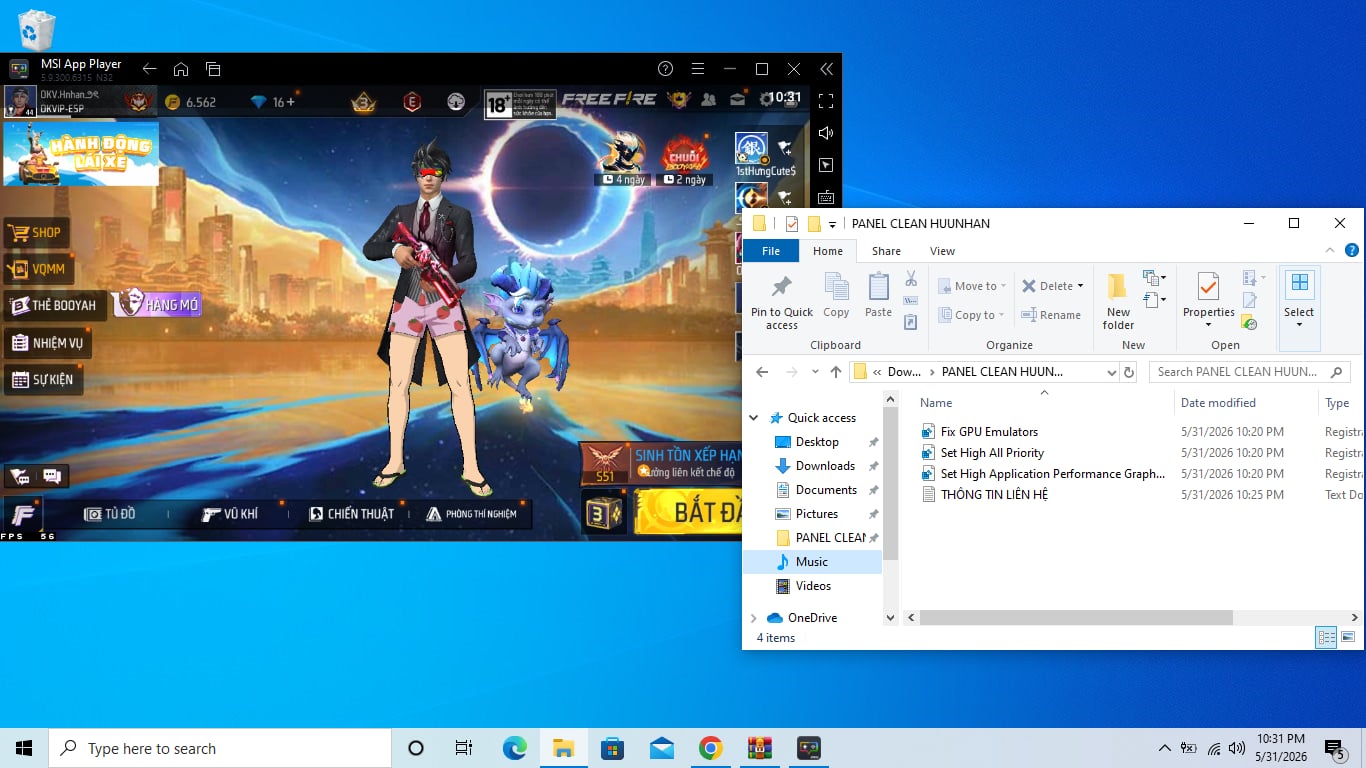Viewport: 1366px width, 768px height.
Task: Switch to the View ribbon tab
Action: tap(942, 251)
